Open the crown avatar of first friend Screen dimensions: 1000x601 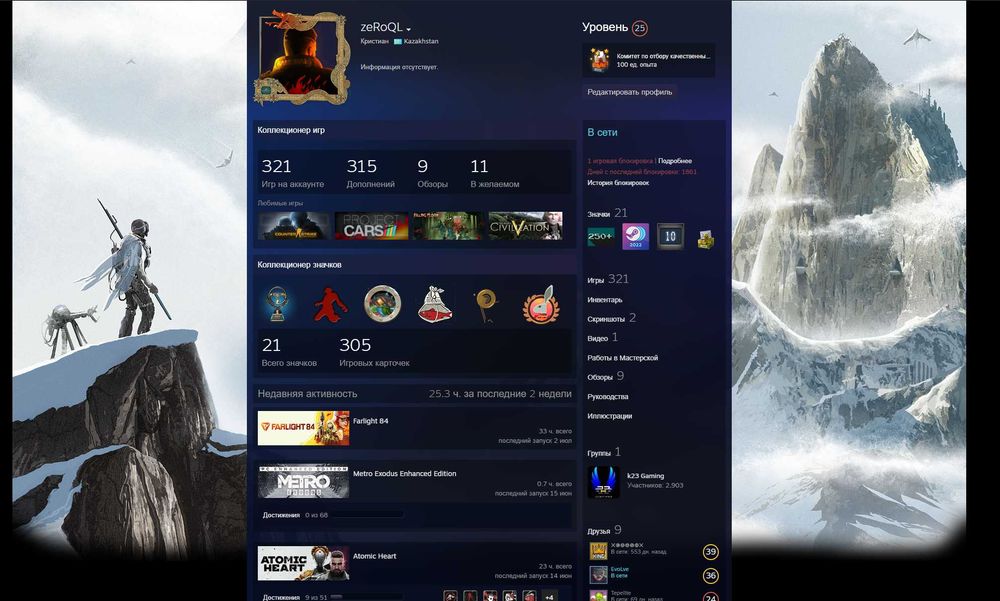coord(598,551)
